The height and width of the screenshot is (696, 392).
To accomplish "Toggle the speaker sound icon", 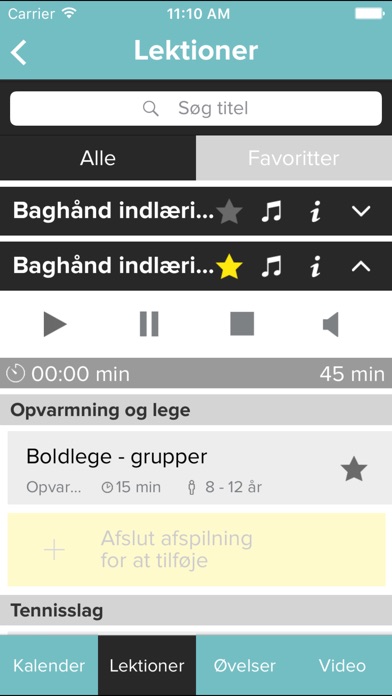I will click(331, 324).
